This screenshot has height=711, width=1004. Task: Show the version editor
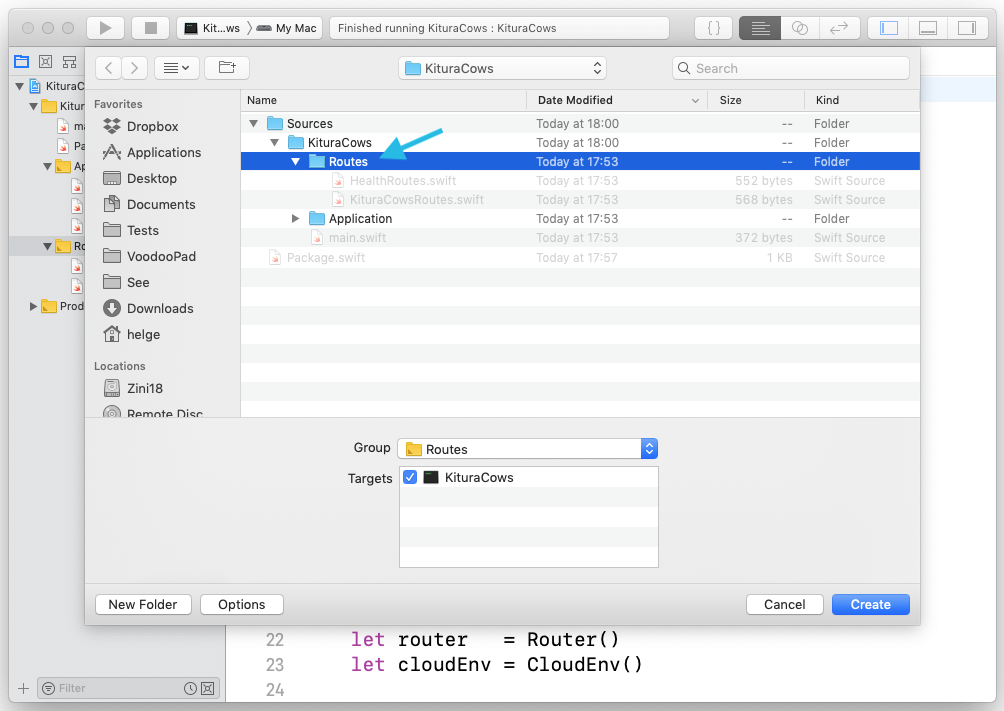[839, 28]
